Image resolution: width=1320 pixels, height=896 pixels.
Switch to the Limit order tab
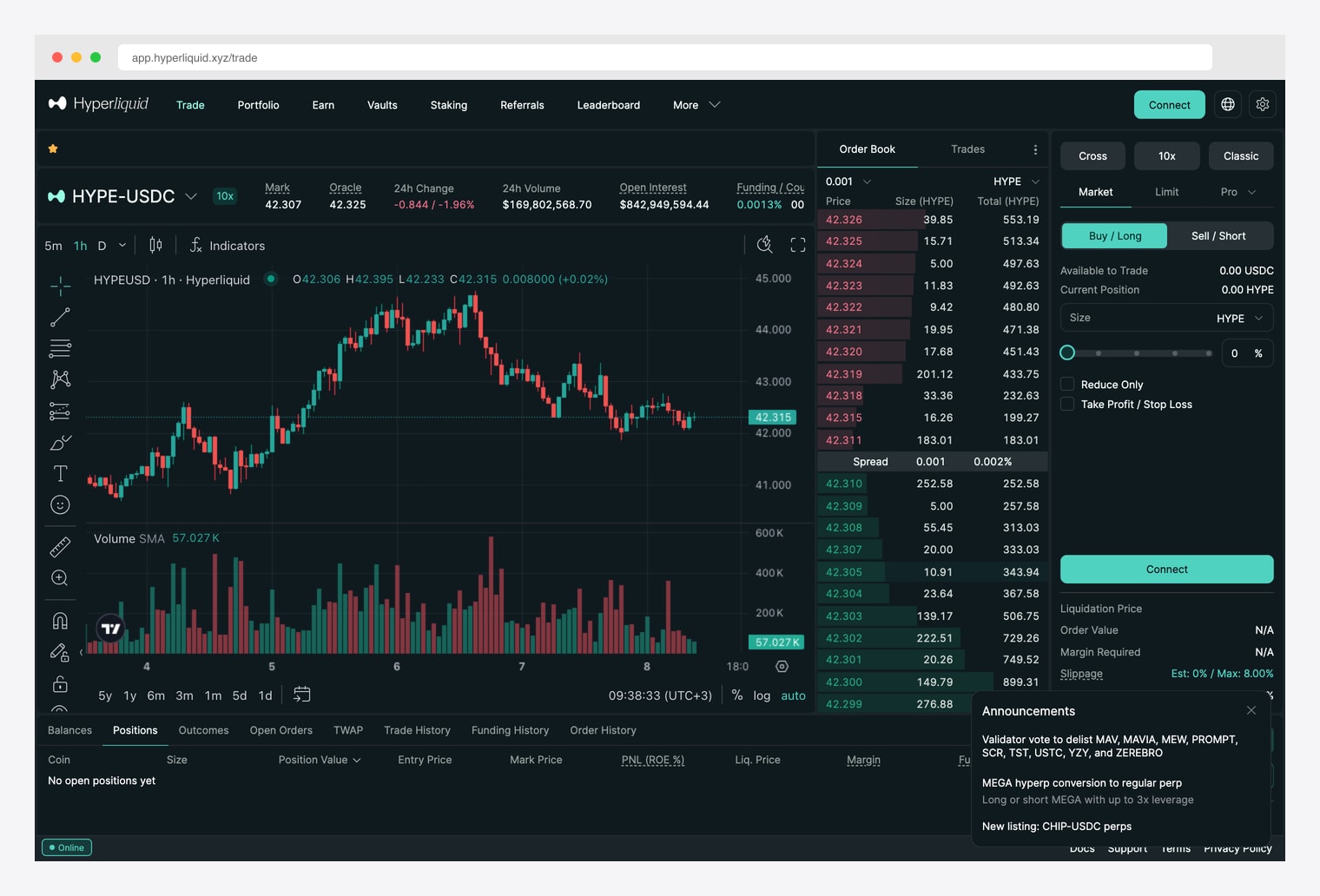coord(1167,192)
